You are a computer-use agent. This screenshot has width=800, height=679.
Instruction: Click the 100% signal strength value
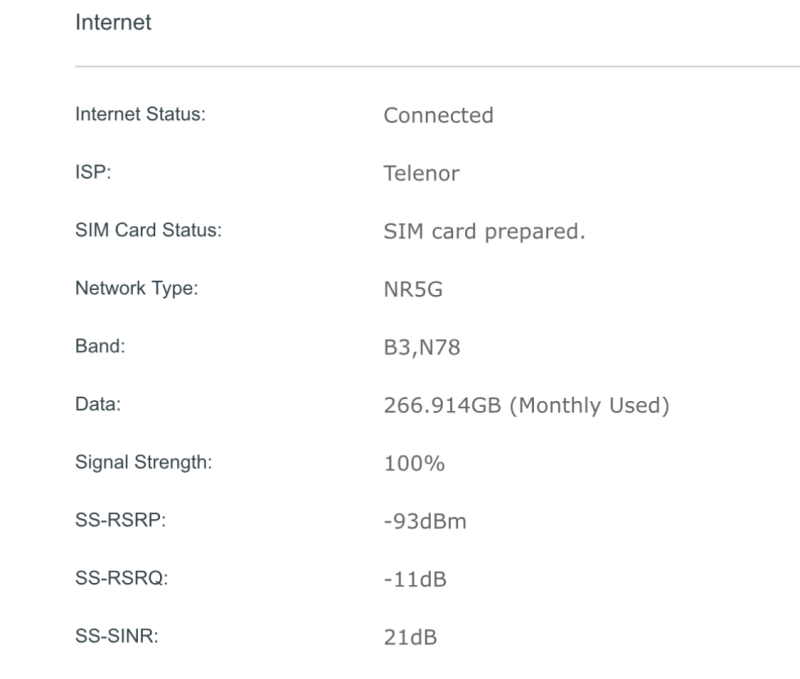(414, 463)
